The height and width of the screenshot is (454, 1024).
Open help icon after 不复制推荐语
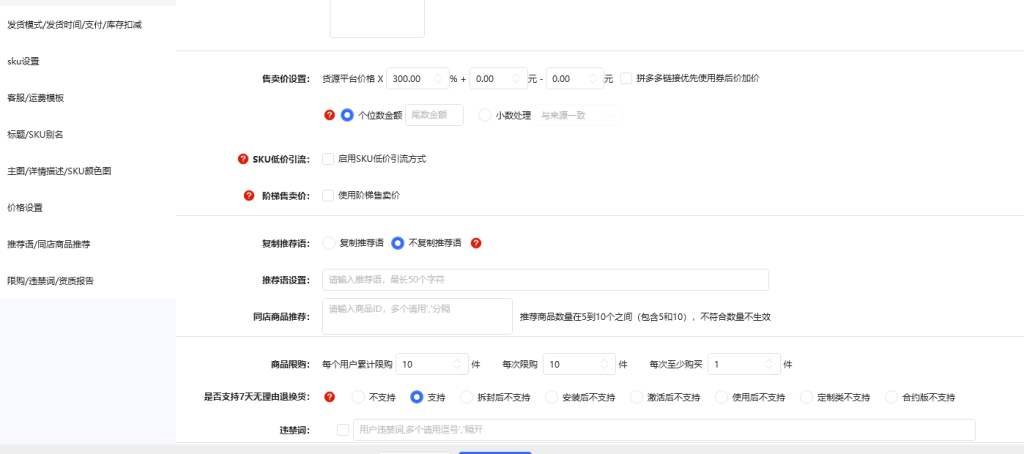(x=476, y=243)
